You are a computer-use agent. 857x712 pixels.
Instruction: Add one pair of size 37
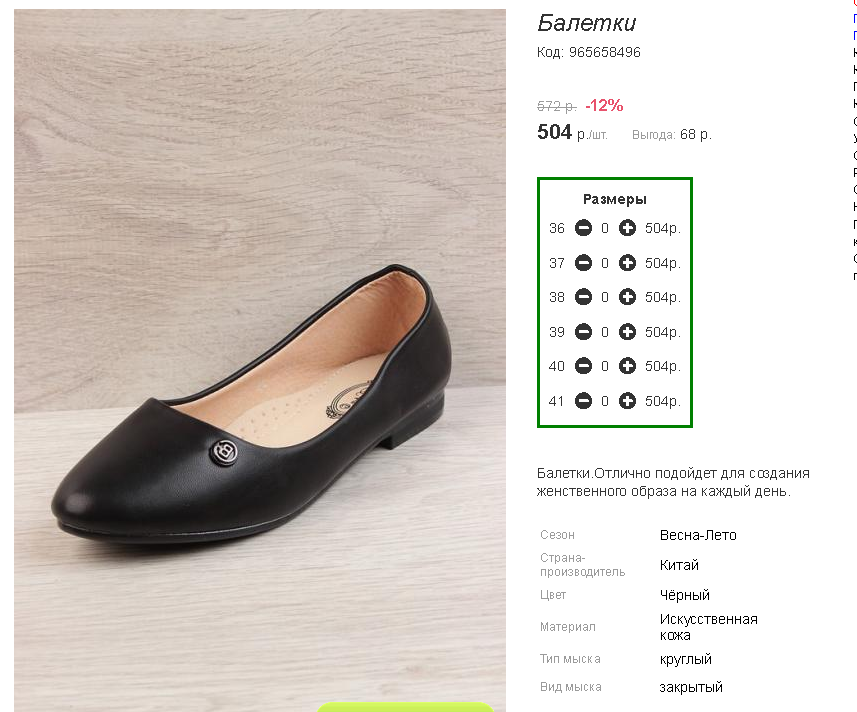[627, 263]
